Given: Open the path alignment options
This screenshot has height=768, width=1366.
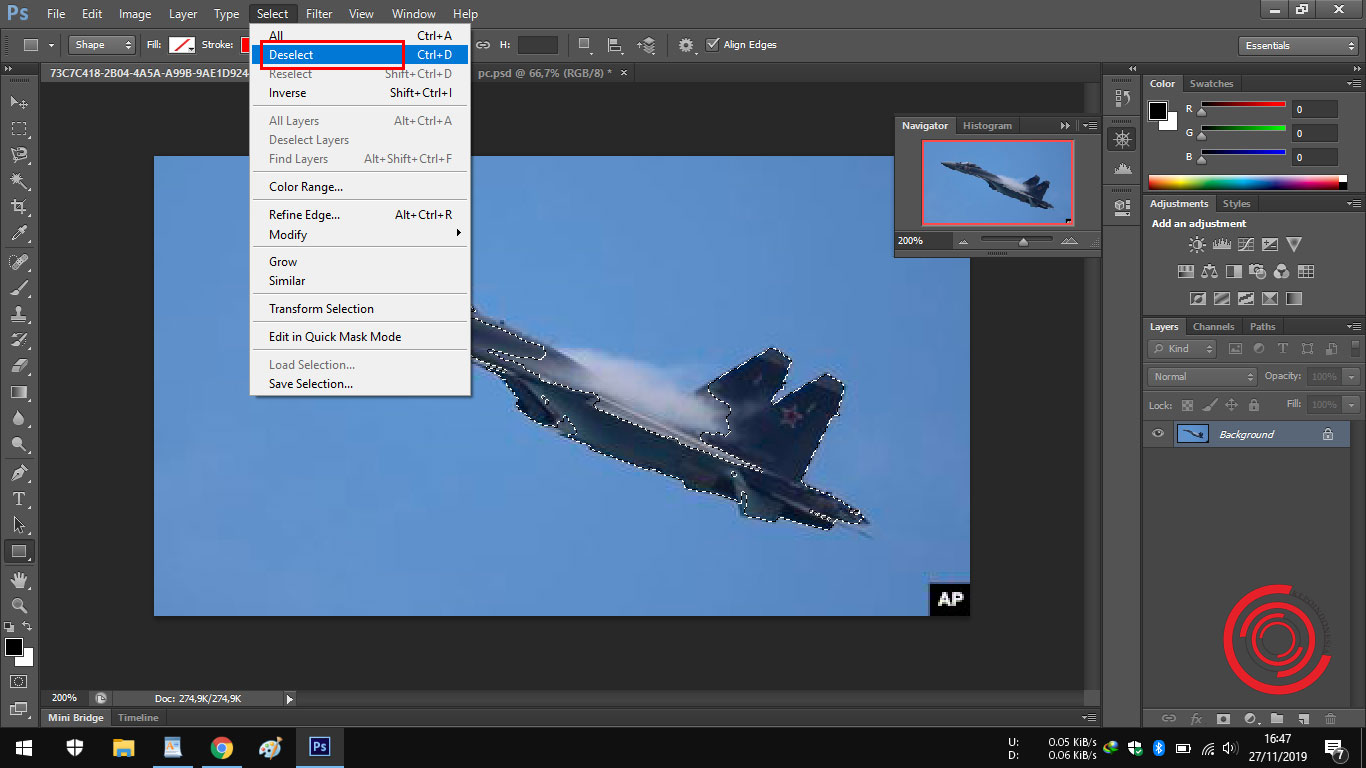Looking at the screenshot, I should point(615,45).
